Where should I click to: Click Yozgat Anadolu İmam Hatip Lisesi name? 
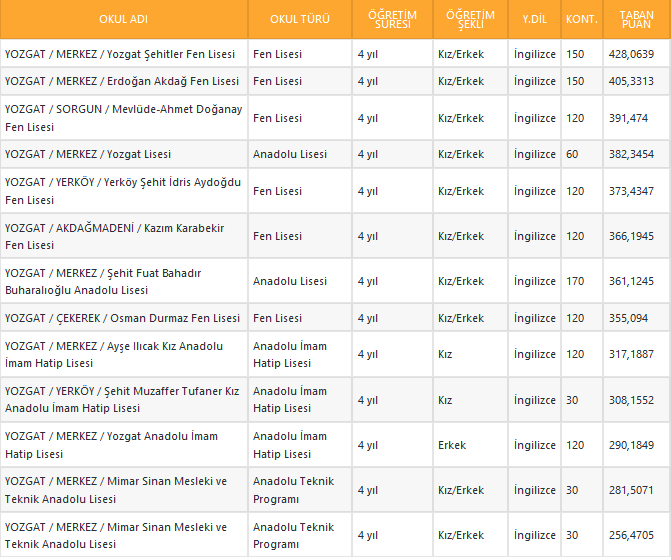click(x=111, y=445)
